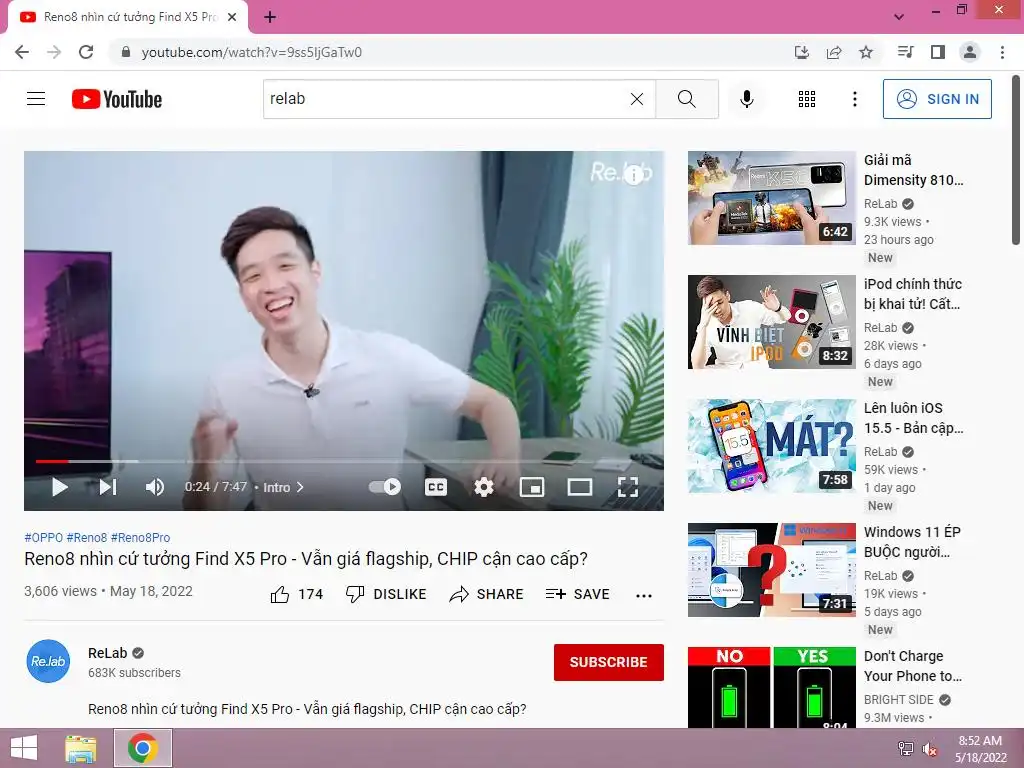
Task: Clear the search box text
Action: click(637, 99)
